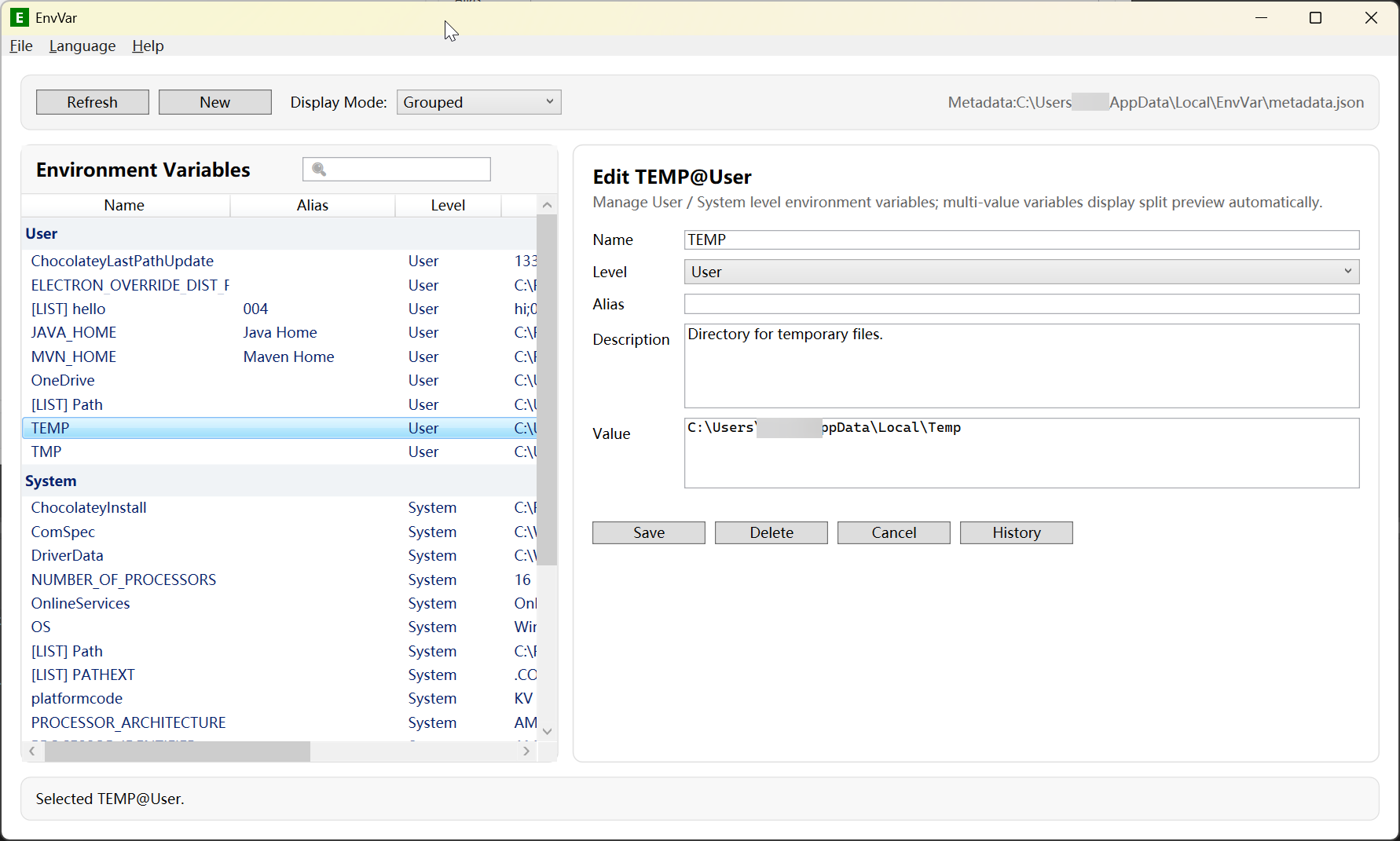Click the search magnifier icon
The image size is (1400, 841).
point(319,169)
